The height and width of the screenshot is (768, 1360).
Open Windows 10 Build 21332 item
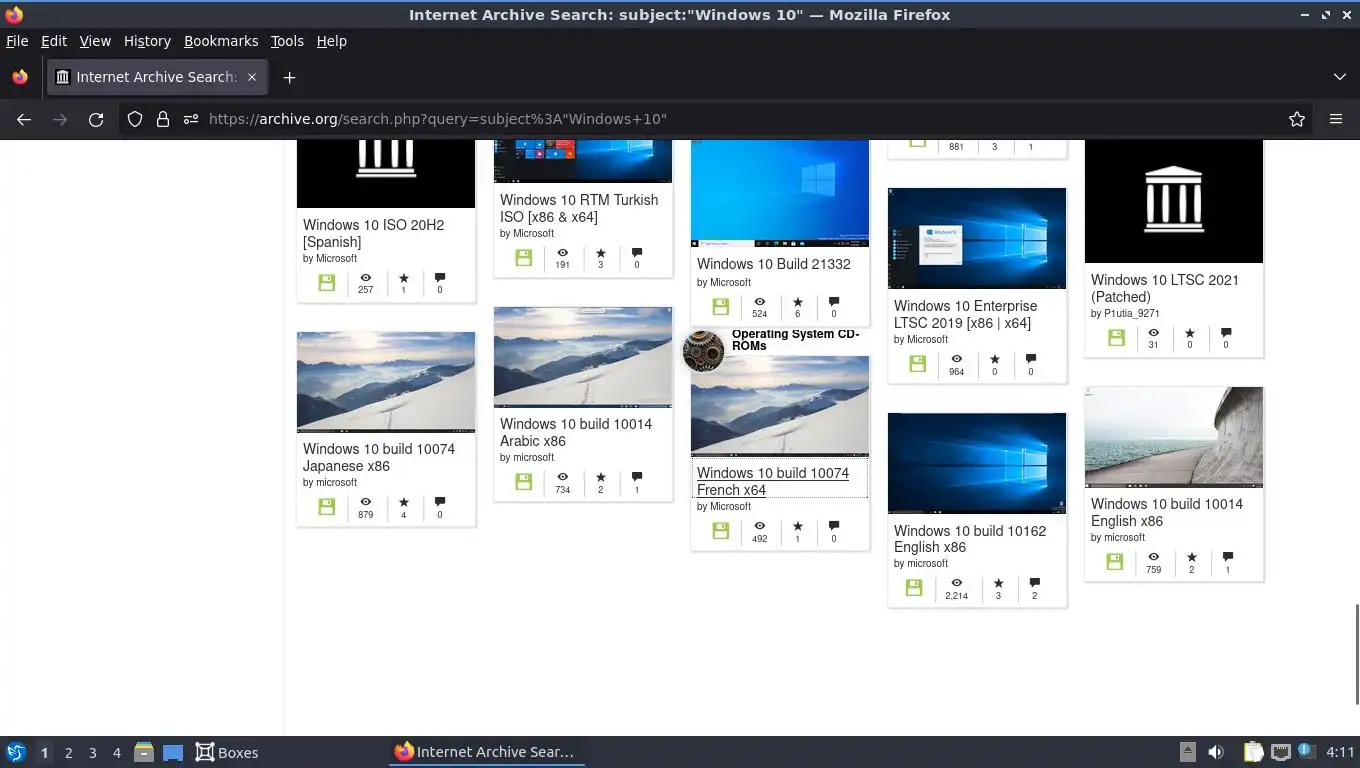[x=773, y=264]
